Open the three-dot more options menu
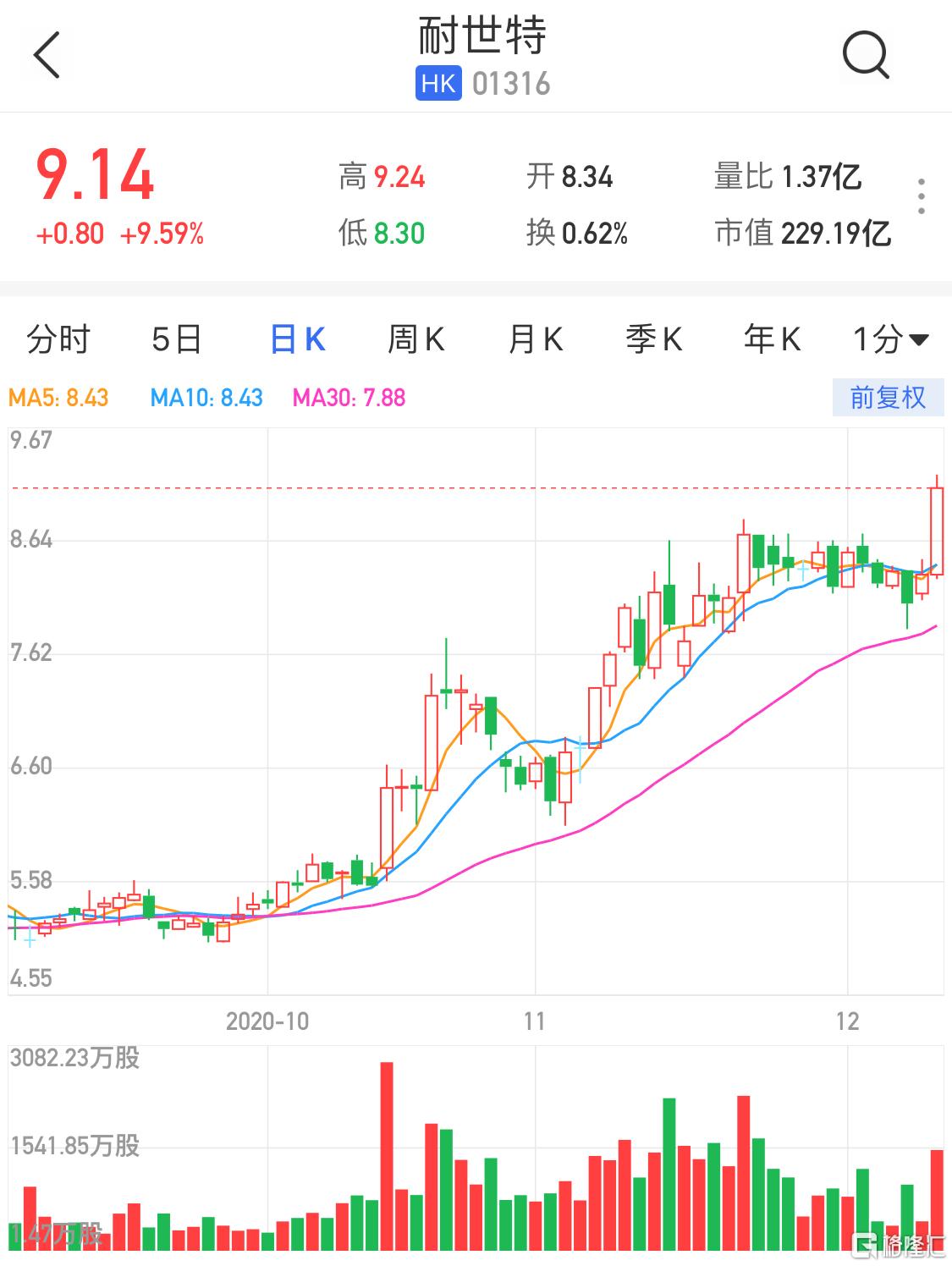 (x=921, y=196)
